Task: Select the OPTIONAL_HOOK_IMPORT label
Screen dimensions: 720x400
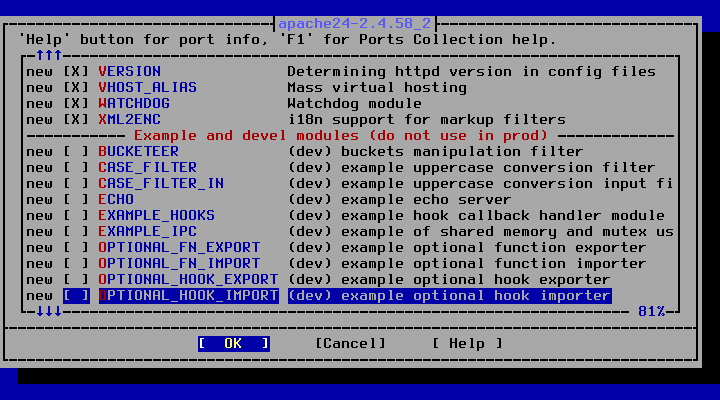Action: pyautogui.click(x=189, y=296)
